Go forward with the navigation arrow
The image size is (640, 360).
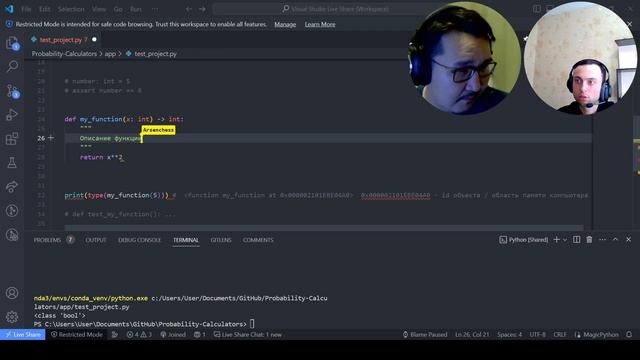pyautogui.click(x=202, y=9)
